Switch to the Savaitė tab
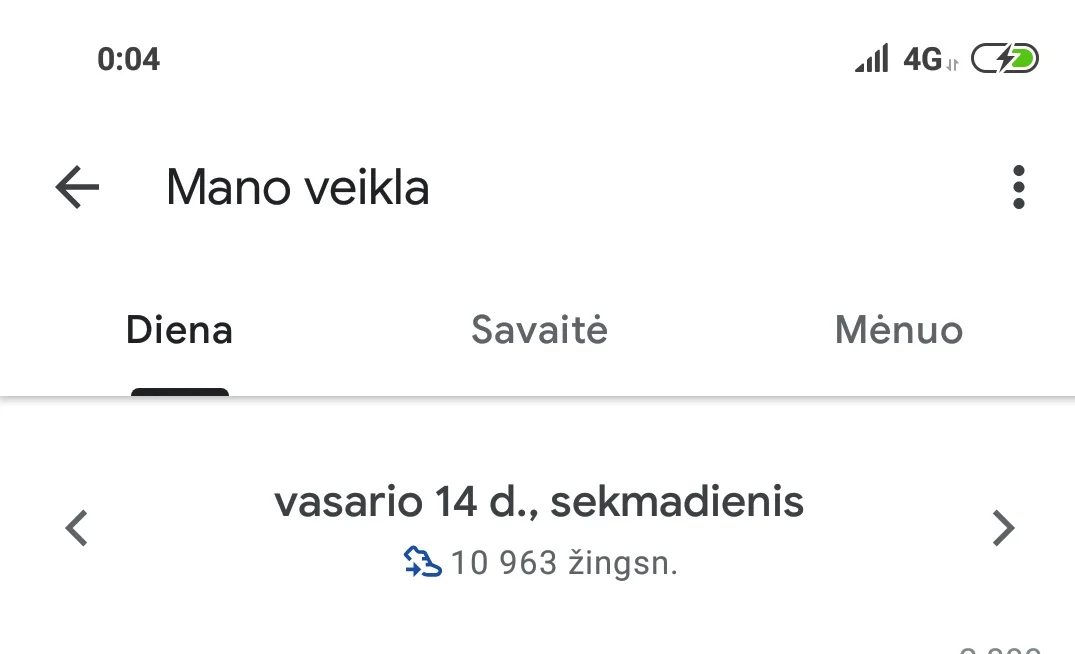The image size is (1075, 654). pyautogui.click(x=539, y=330)
